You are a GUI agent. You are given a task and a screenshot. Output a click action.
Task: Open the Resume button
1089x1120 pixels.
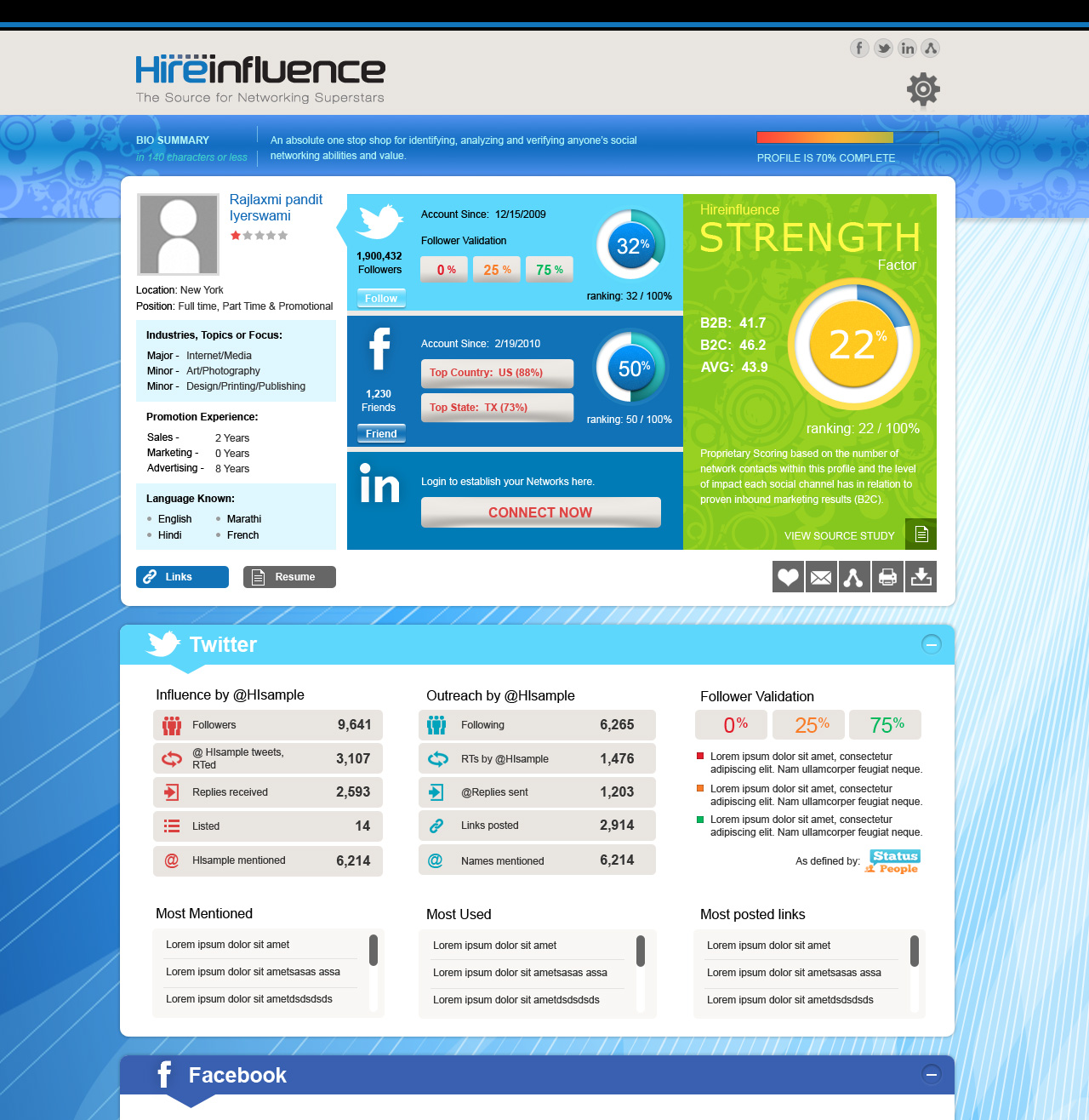(x=289, y=577)
